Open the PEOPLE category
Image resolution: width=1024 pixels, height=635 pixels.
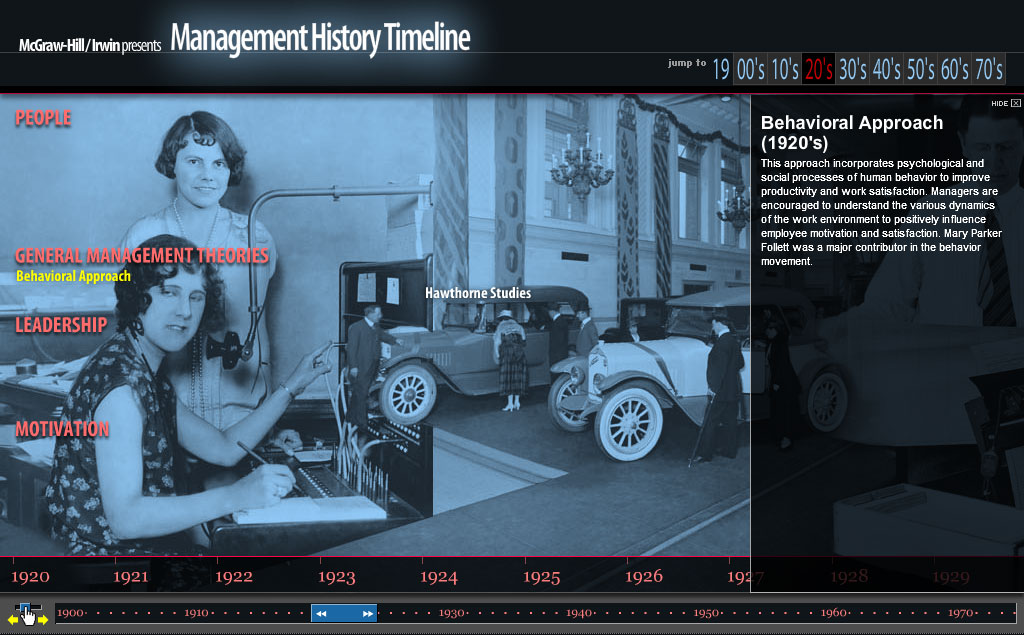click(x=44, y=119)
